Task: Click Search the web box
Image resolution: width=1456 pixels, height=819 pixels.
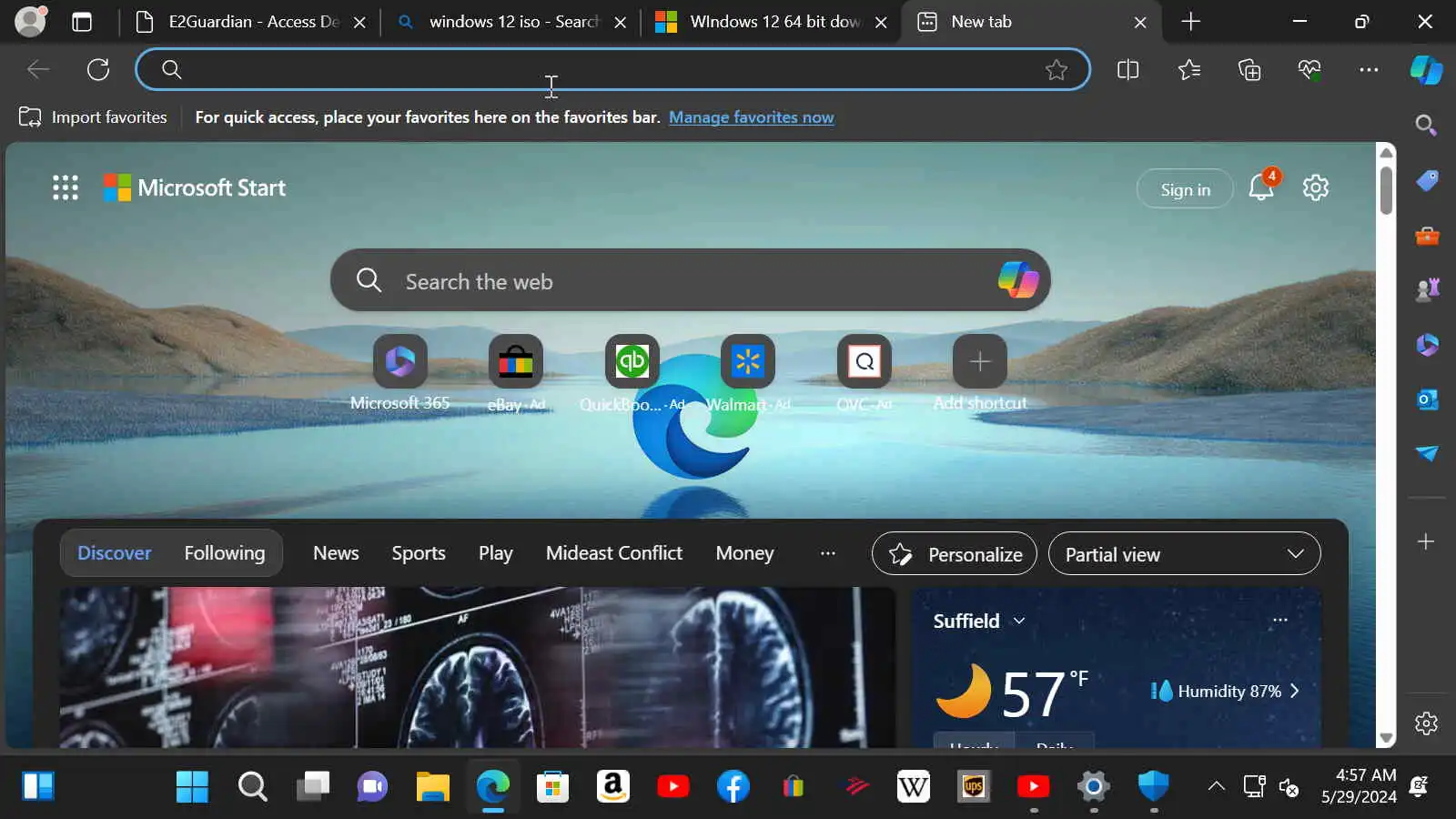Action: tap(690, 280)
